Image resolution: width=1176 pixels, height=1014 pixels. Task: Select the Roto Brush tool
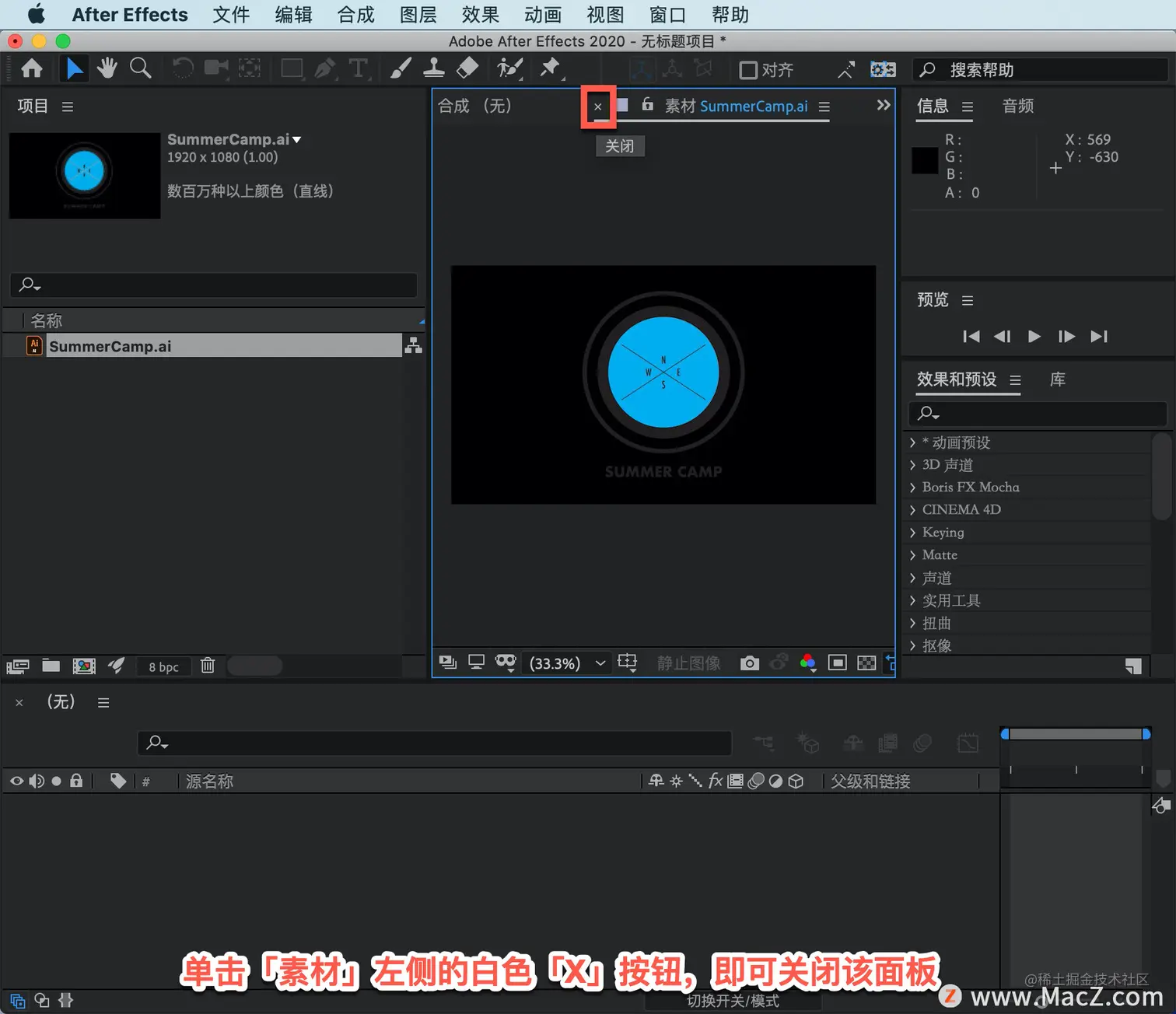tap(509, 69)
